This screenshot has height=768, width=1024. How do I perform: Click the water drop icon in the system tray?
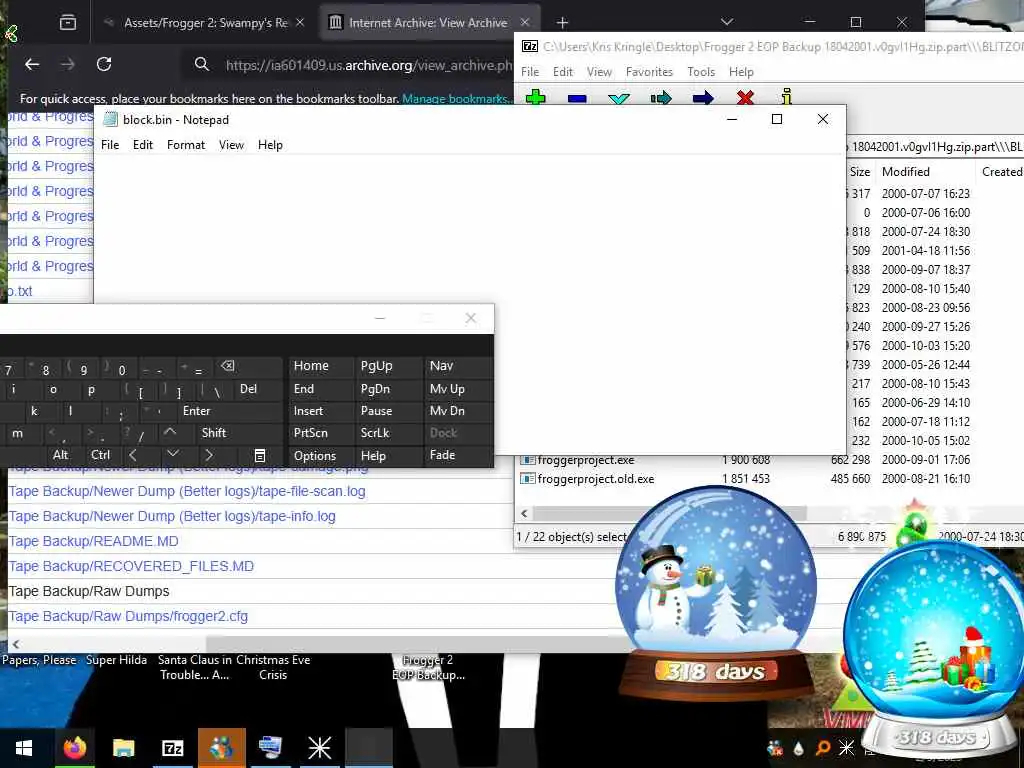799,748
